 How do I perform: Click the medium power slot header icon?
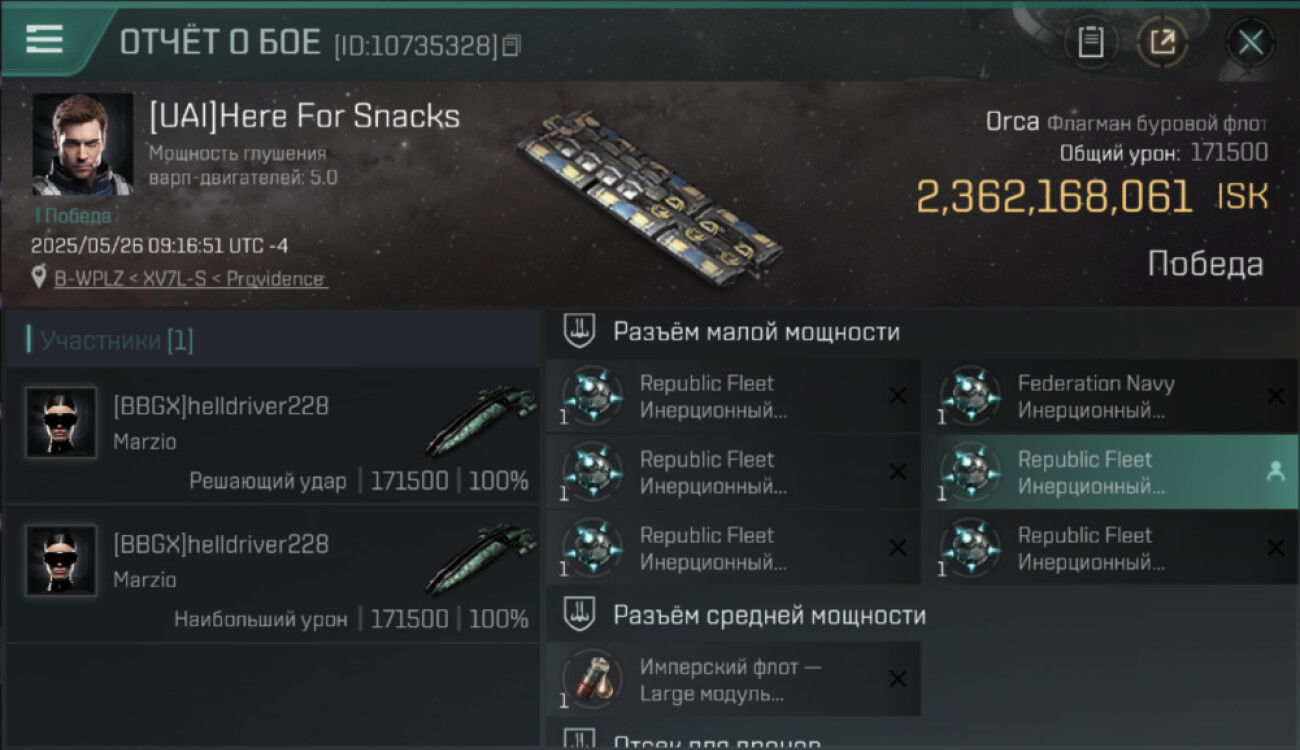[x=579, y=615]
